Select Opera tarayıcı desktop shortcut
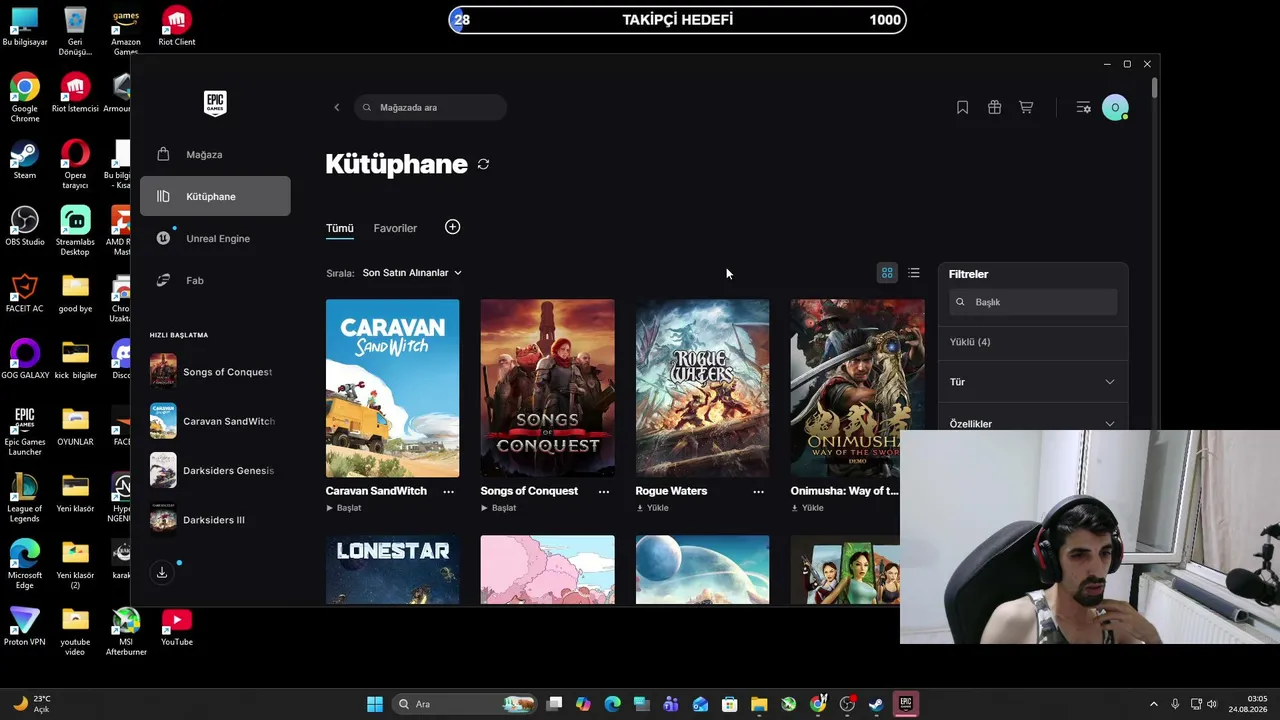The height and width of the screenshot is (720, 1280). [x=75, y=165]
